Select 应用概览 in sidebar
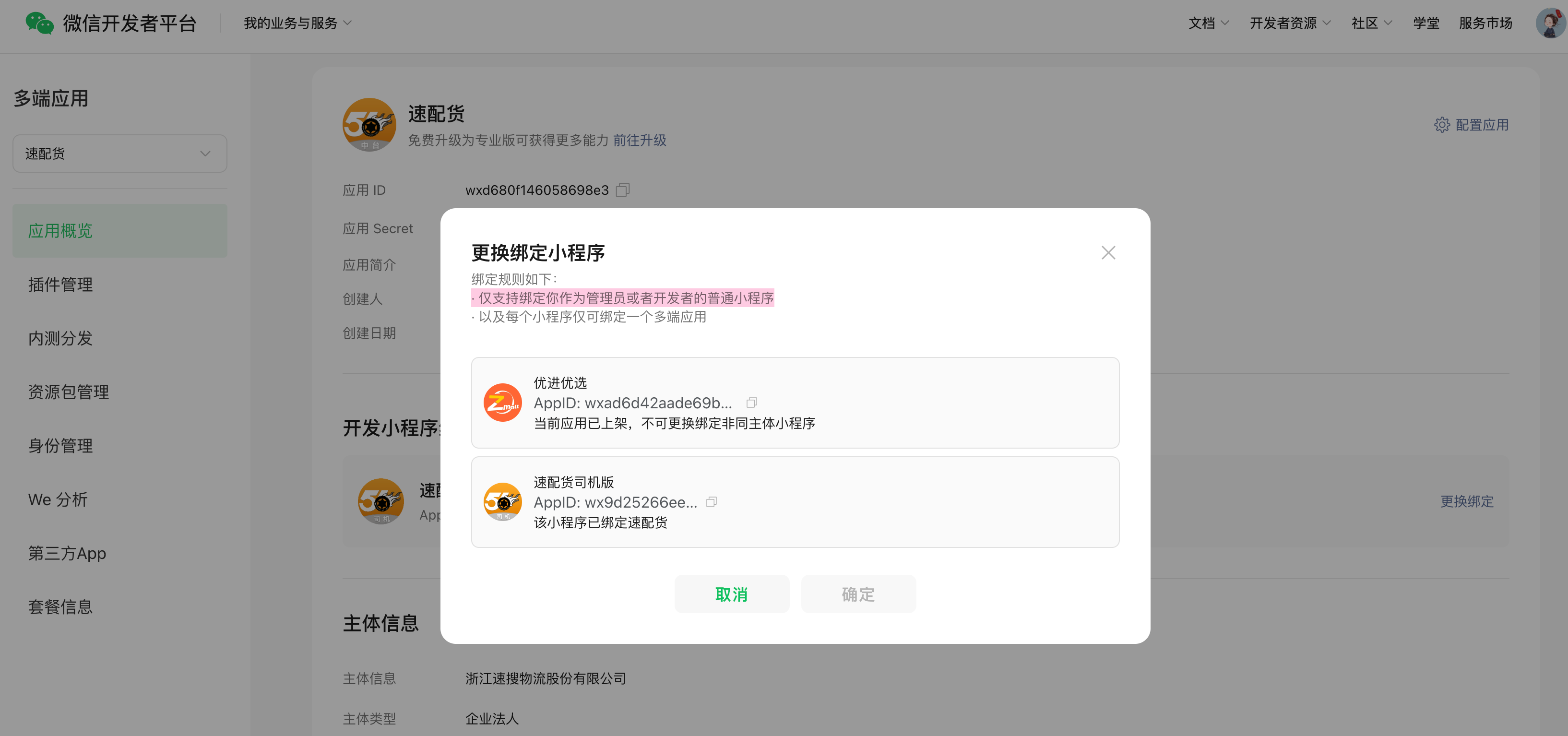The image size is (1568, 736). tap(119, 231)
